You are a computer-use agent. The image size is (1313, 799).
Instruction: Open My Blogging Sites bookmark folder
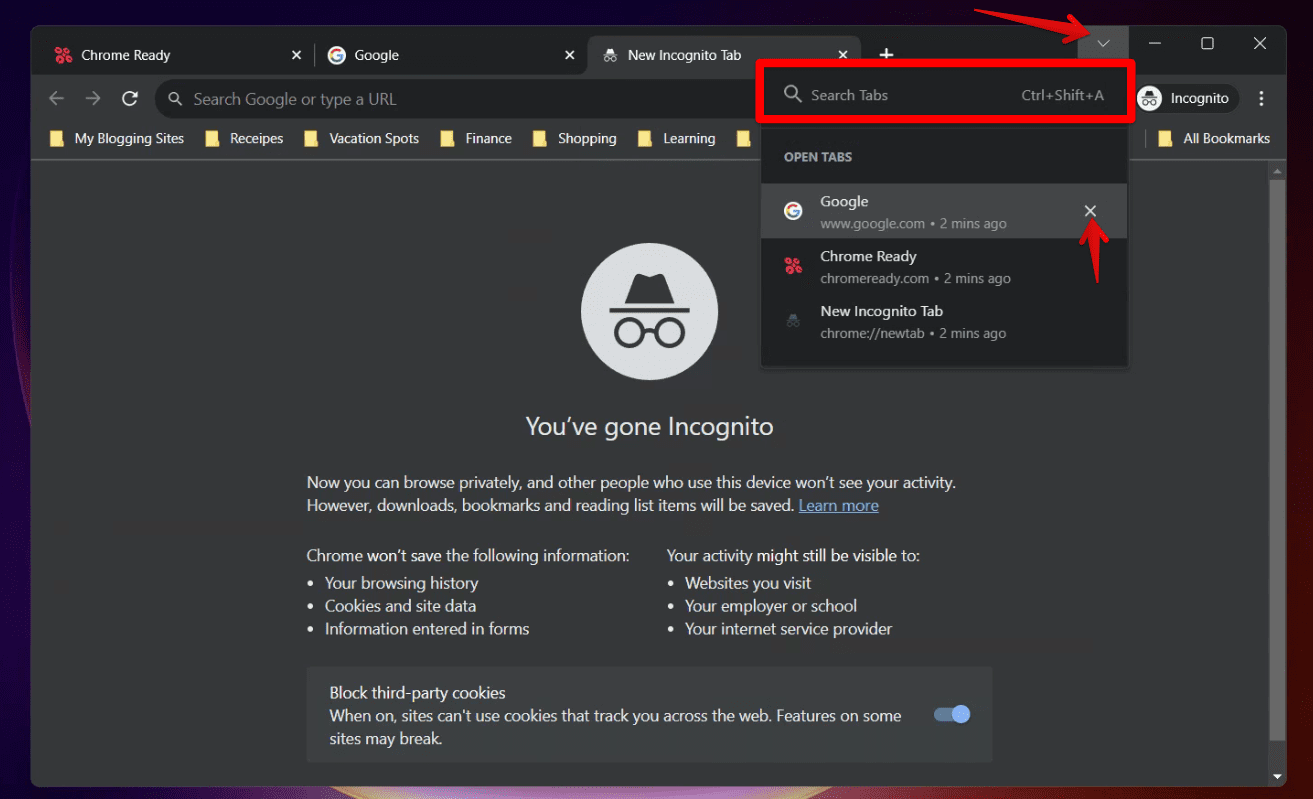(117, 139)
